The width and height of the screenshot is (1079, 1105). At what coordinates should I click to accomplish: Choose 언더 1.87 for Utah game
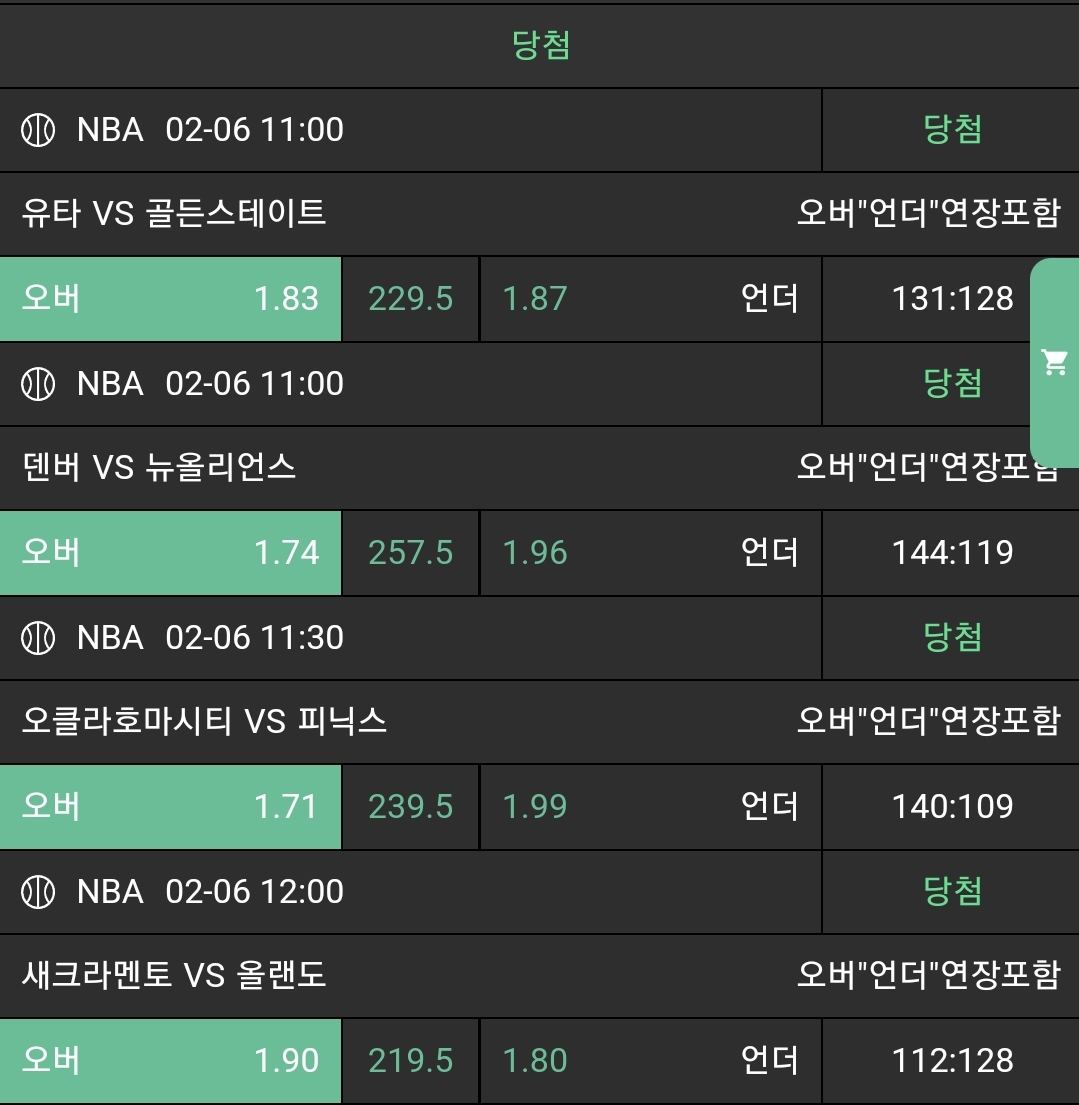tap(650, 299)
